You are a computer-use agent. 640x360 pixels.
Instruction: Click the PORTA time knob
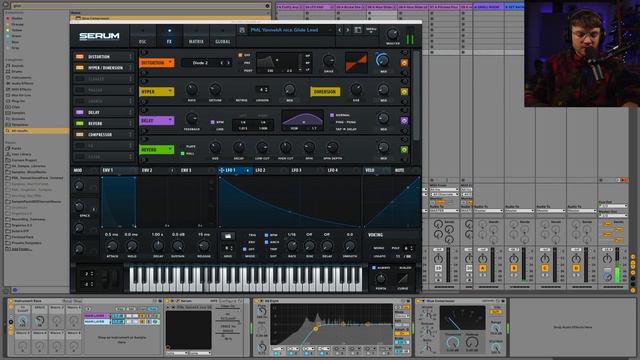click(380, 279)
